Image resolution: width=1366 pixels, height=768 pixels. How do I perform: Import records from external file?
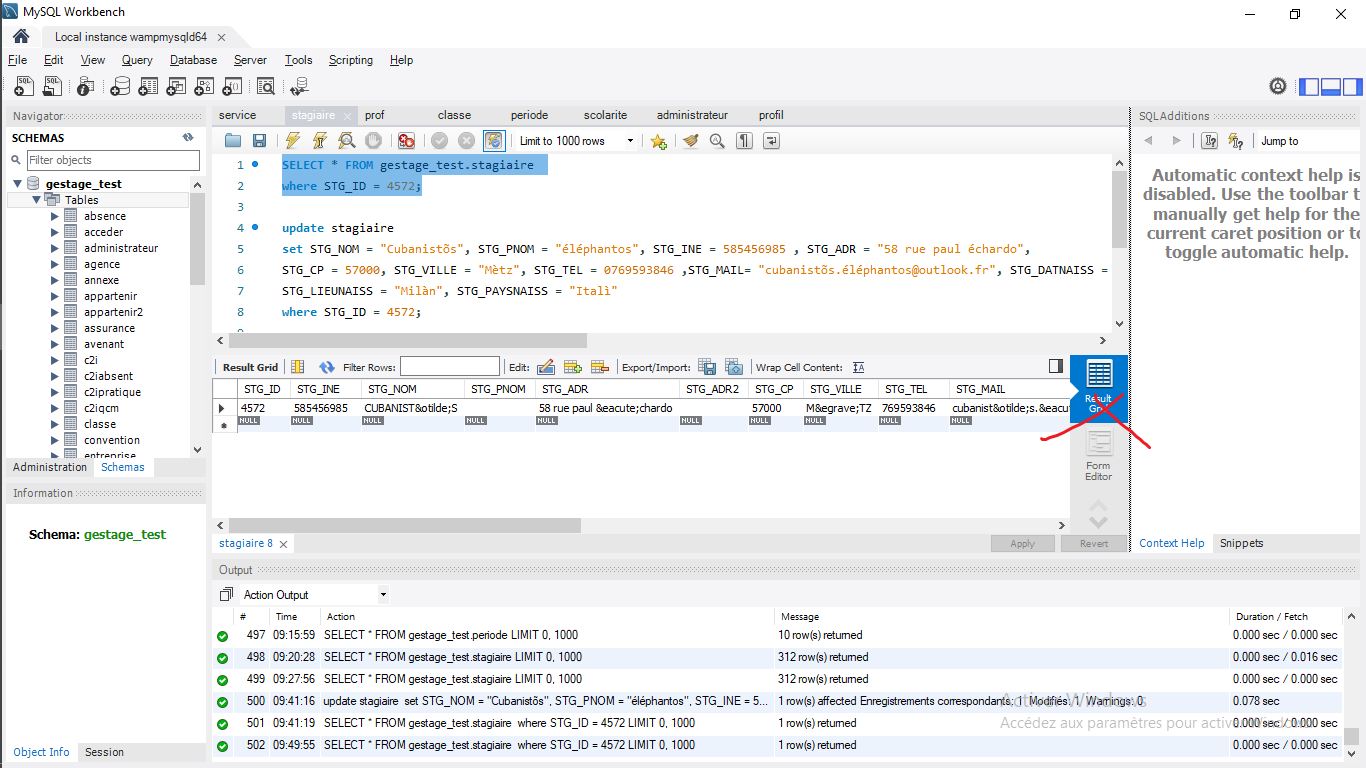(735, 366)
